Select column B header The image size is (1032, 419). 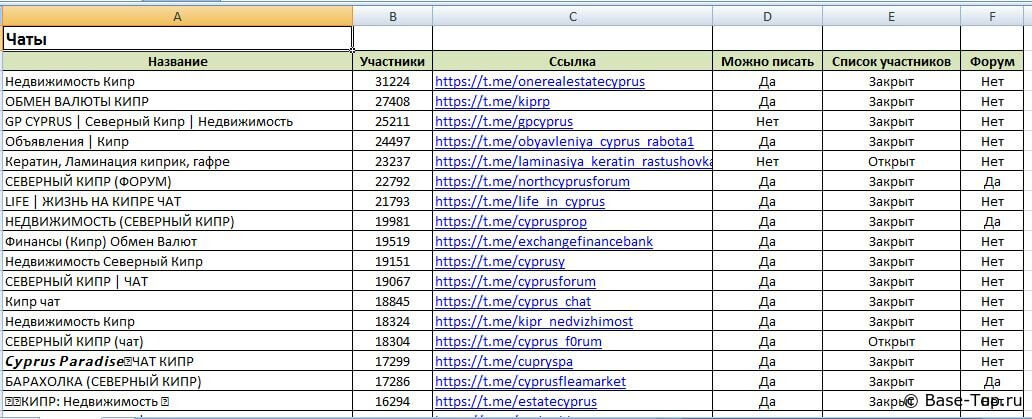(x=392, y=16)
